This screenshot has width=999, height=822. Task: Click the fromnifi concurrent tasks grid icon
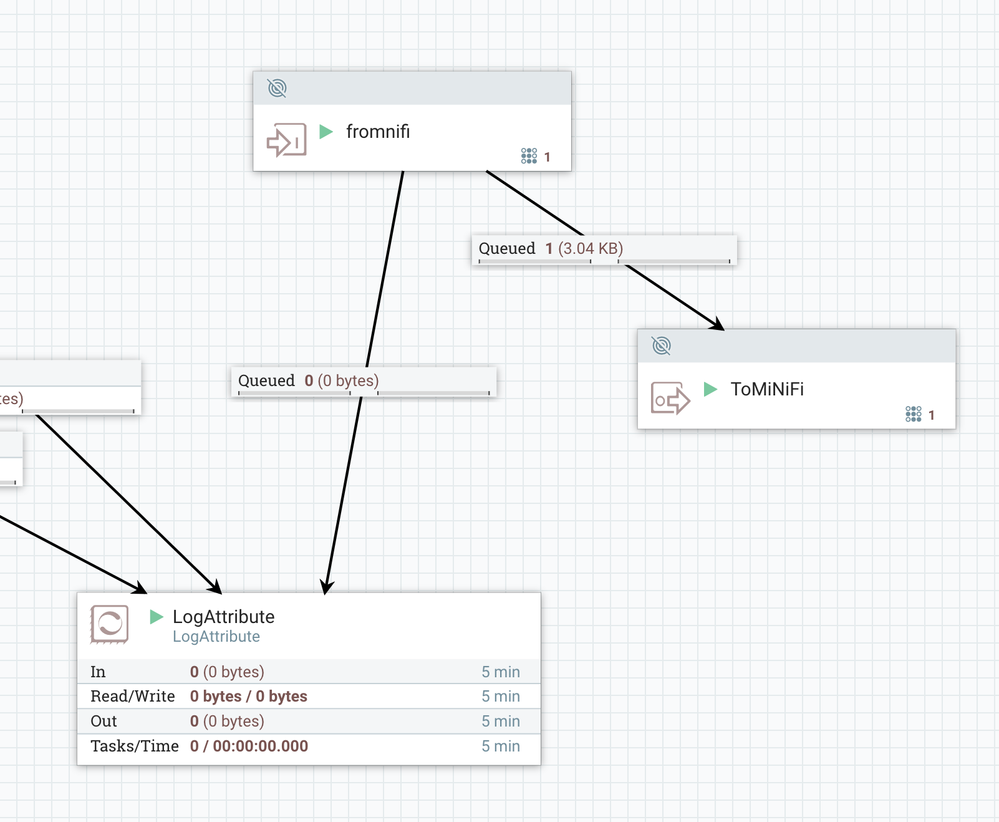click(529, 156)
